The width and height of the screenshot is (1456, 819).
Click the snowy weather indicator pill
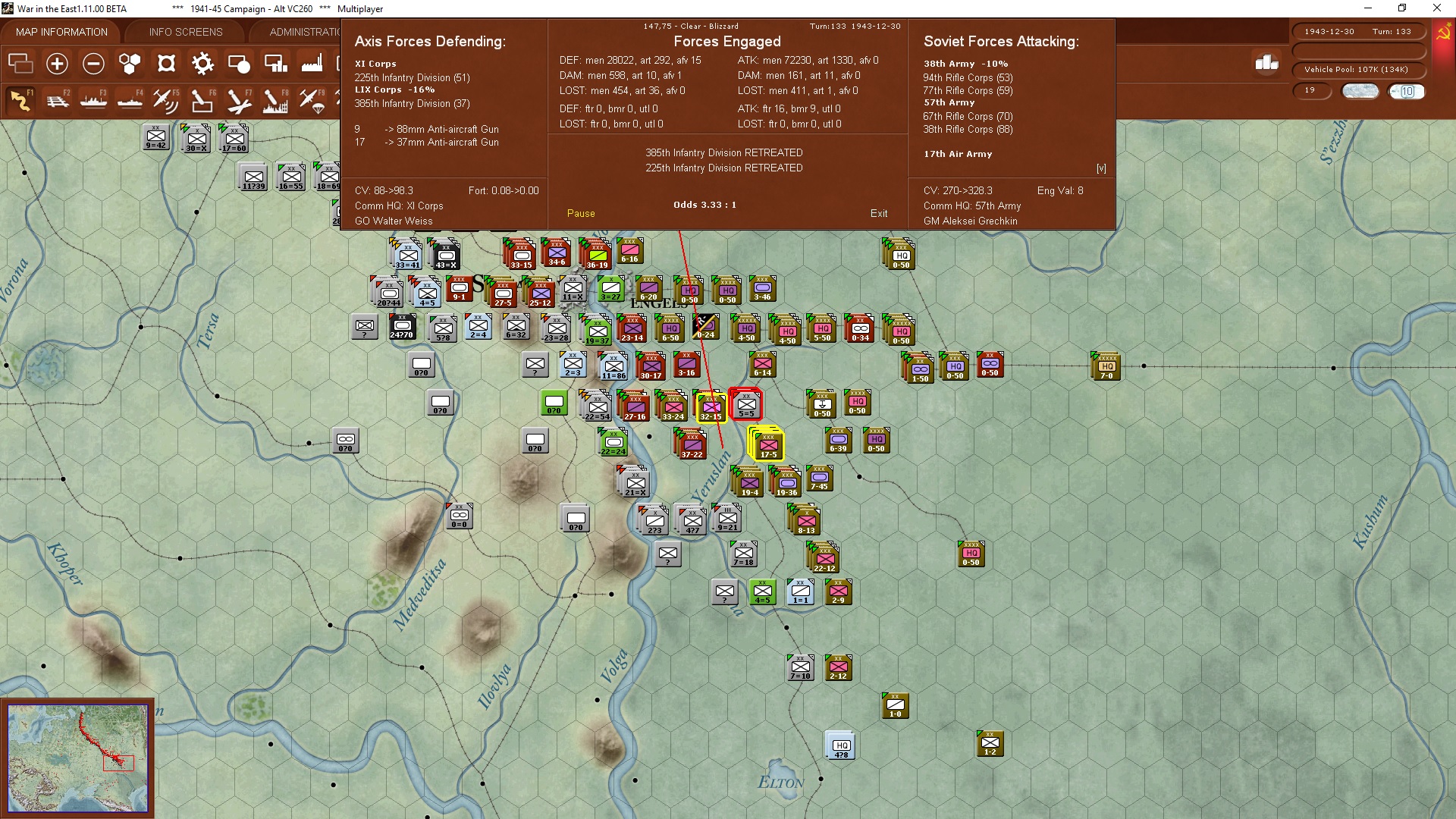1360,91
